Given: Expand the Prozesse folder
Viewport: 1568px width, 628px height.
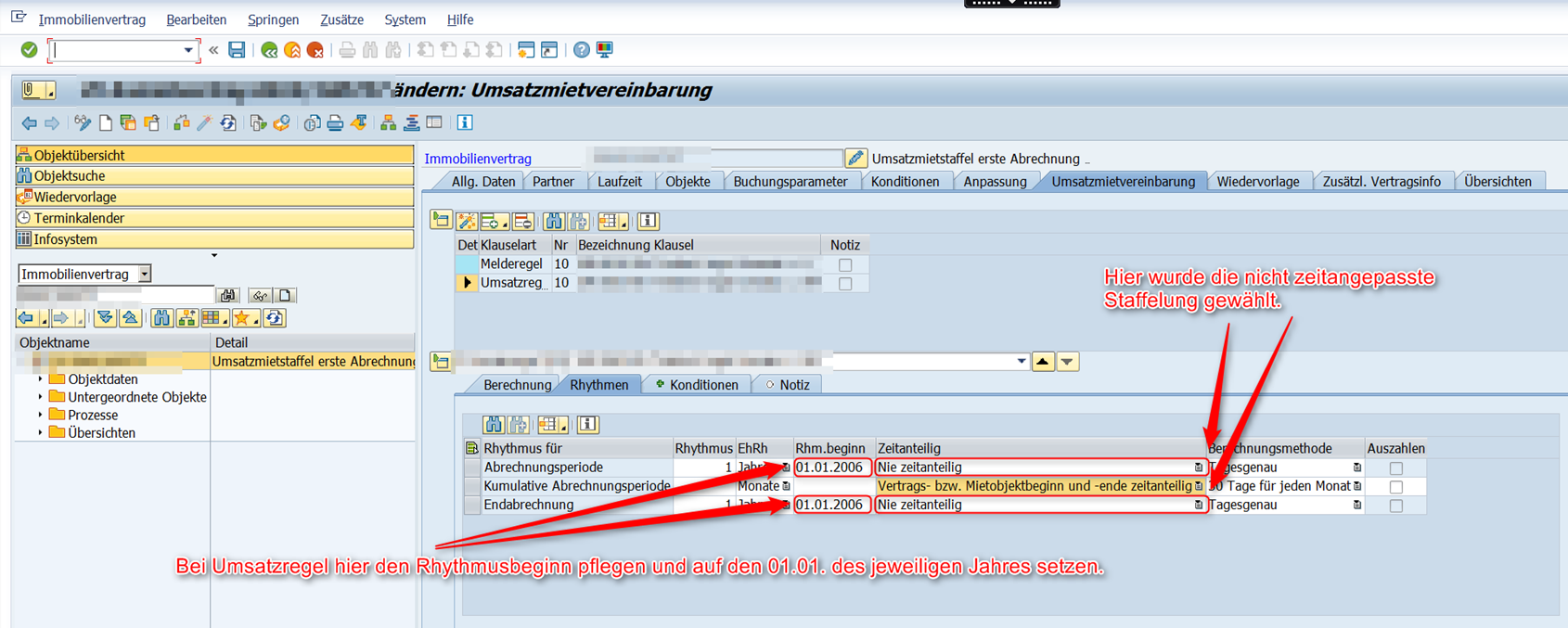Looking at the screenshot, I should point(40,415).
